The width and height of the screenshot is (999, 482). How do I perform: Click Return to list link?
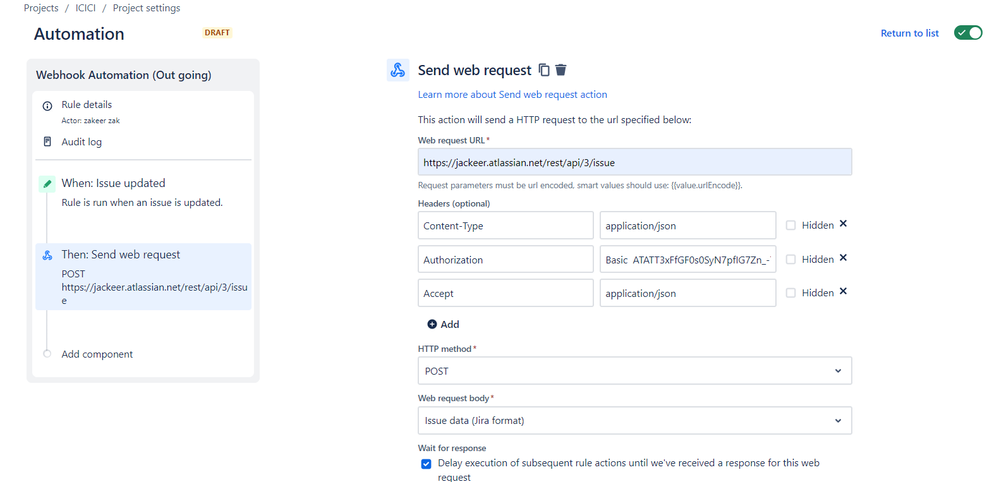click(909, 33)
